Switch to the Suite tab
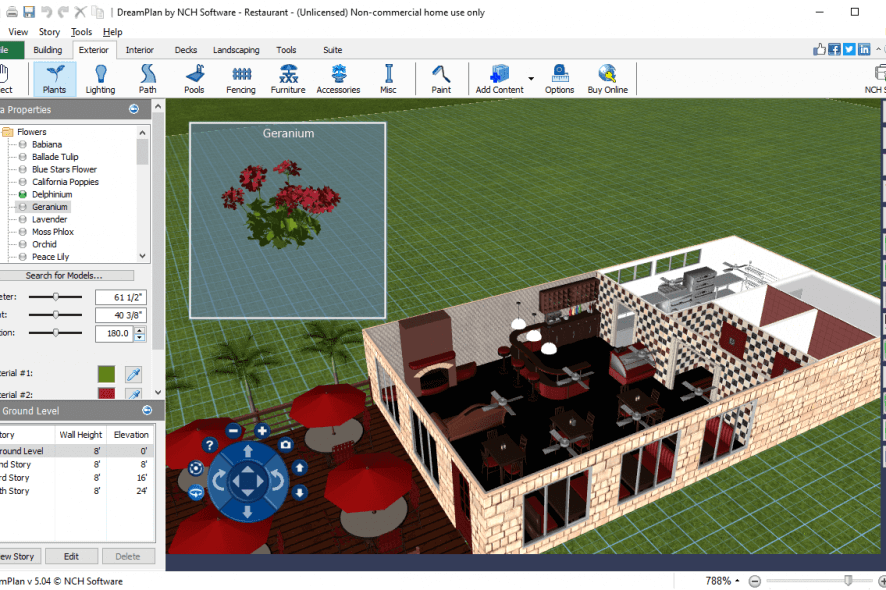 (333, 50)
